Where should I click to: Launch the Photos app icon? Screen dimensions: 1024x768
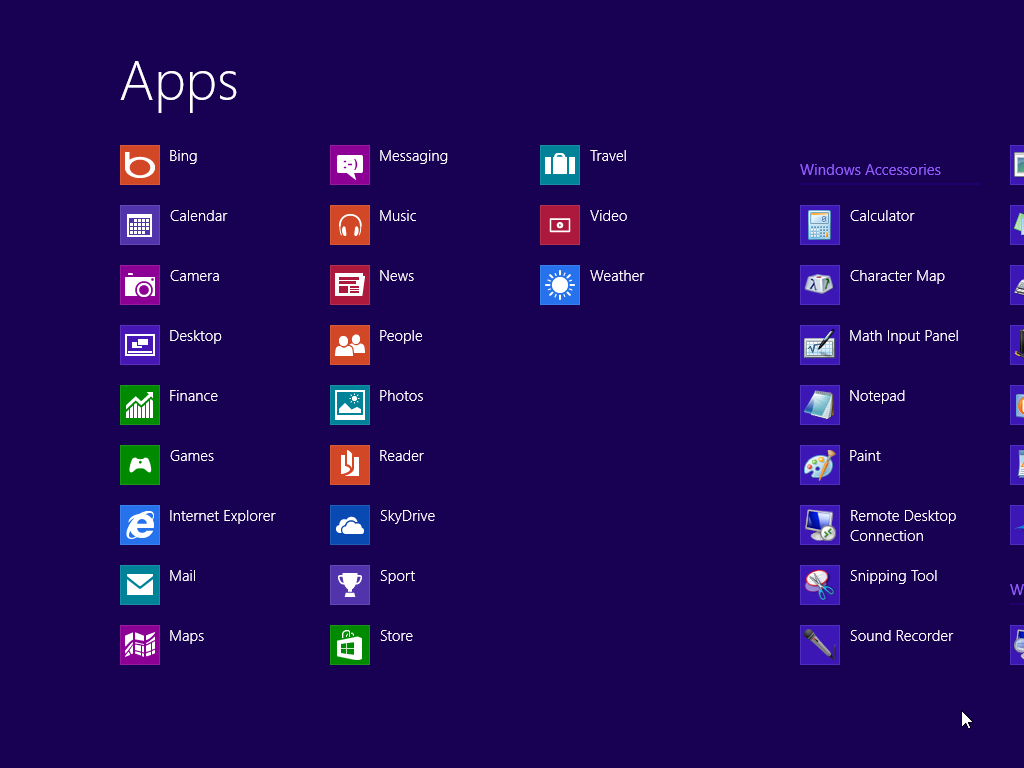point(350,405)
